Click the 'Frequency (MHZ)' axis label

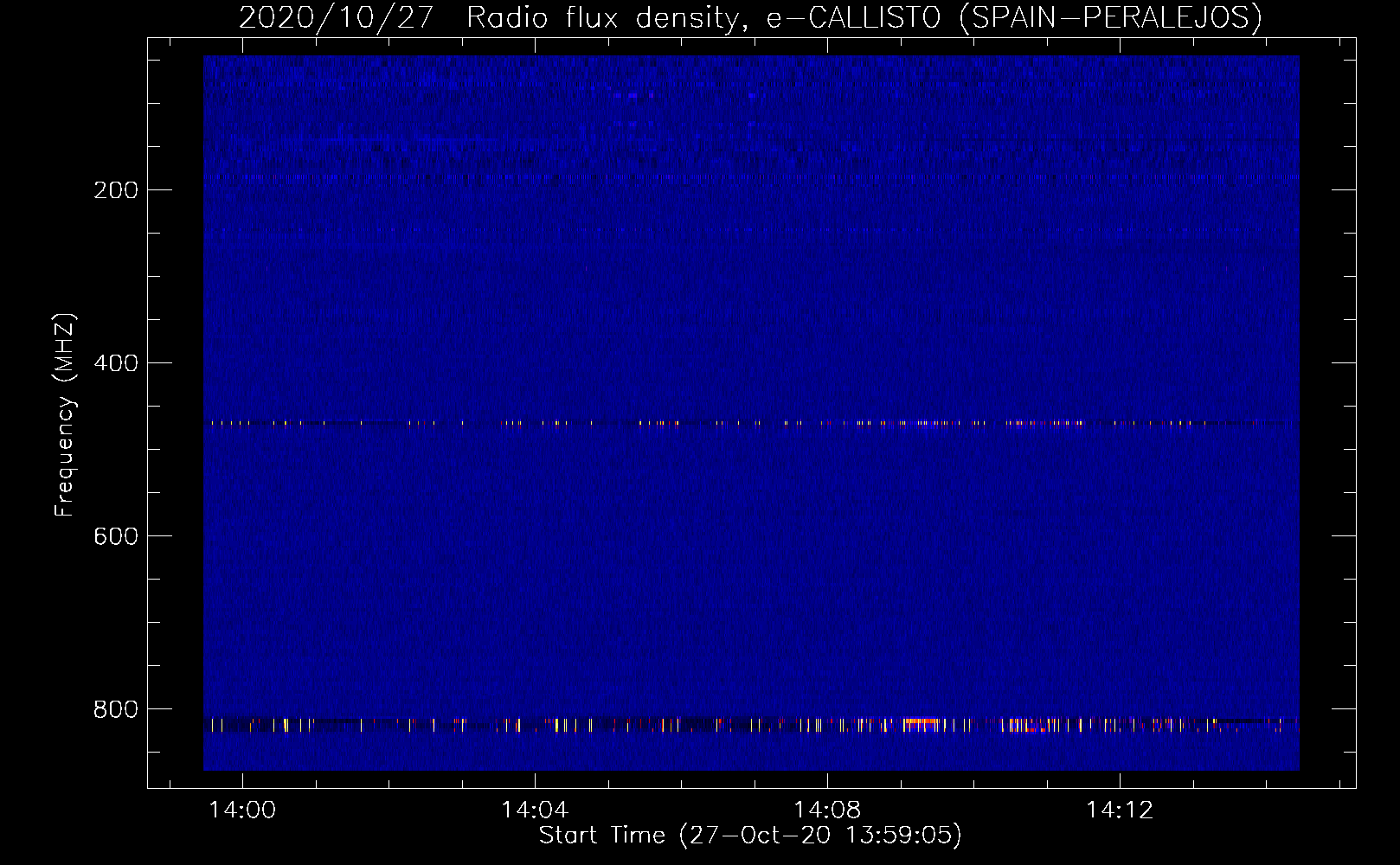[x=65, y=414]
